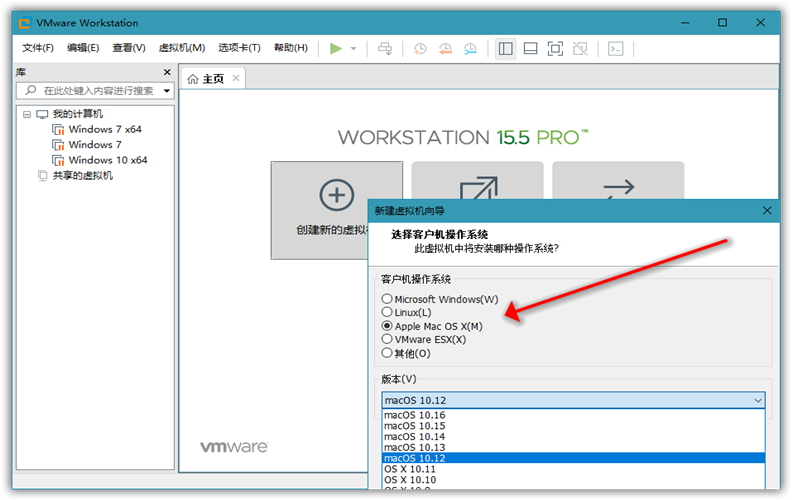Image resolution: width=792 pixels, height=500 pixels.
Task: Open the 虚拟机(M) menu
Action: pos(182,48)
